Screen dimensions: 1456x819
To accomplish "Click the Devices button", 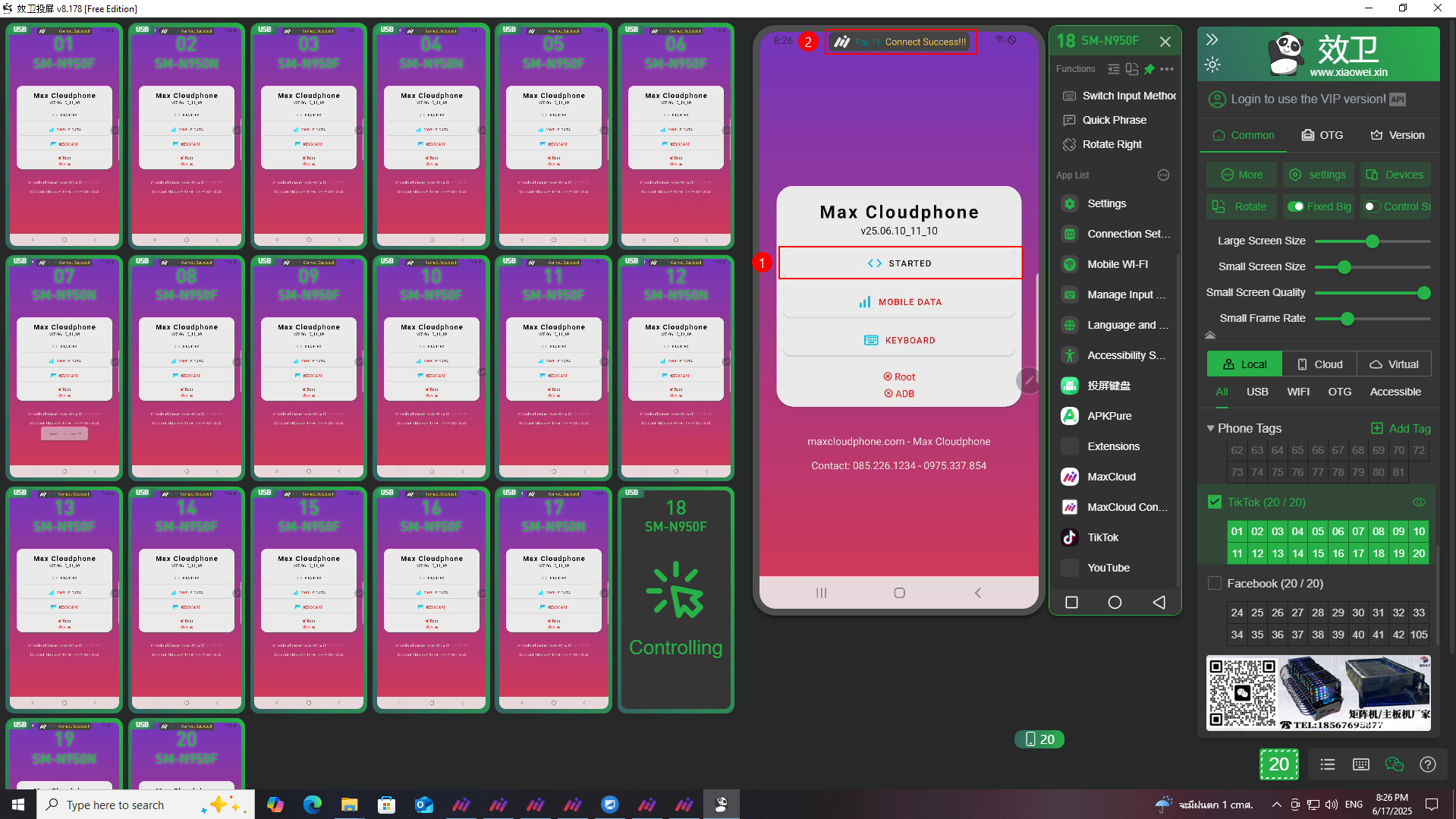I will [x=1395, y=175].
